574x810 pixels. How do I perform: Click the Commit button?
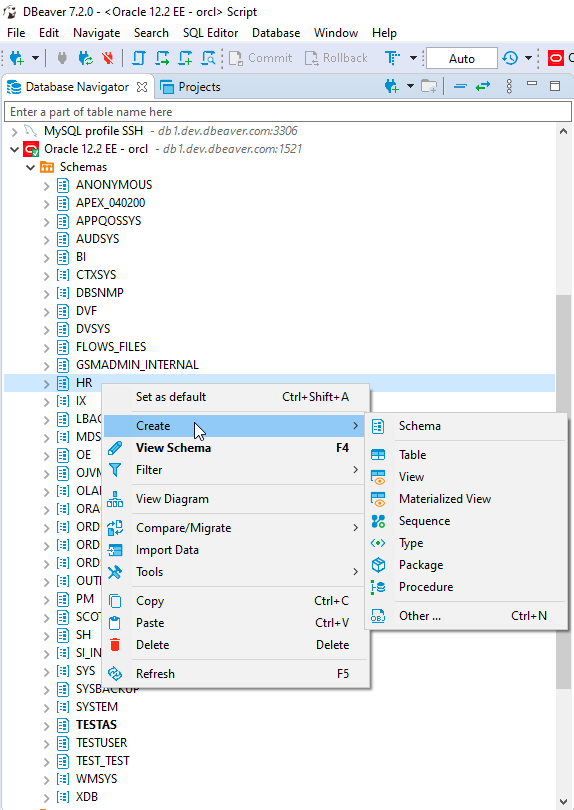261,58
